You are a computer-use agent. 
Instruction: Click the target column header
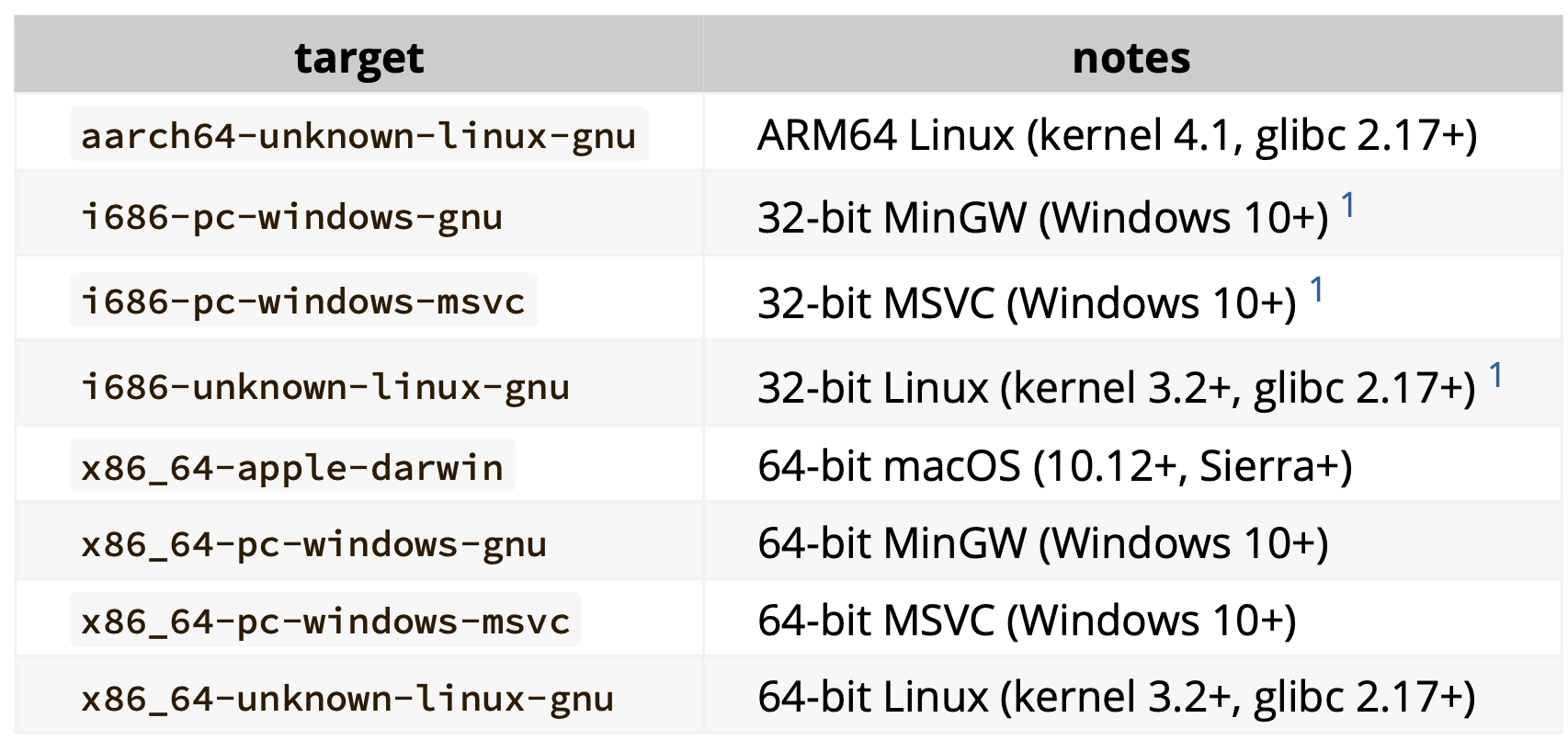point(359,57)
